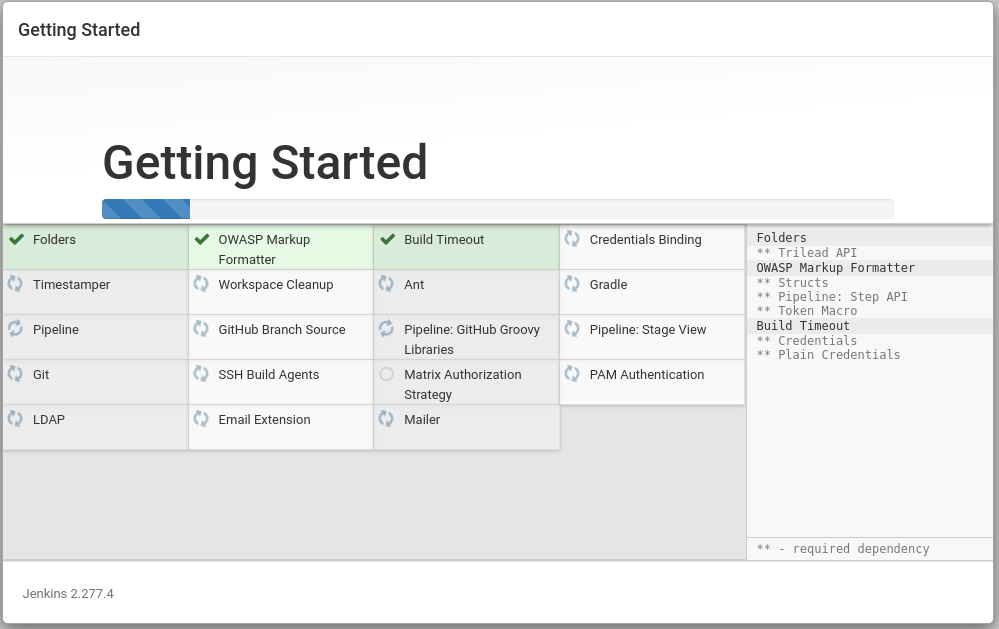The height and width of the screenshot is (629, 999).
Task: Select the GitHub Branch Source plugin entry
Action: [x=281, y=337]
